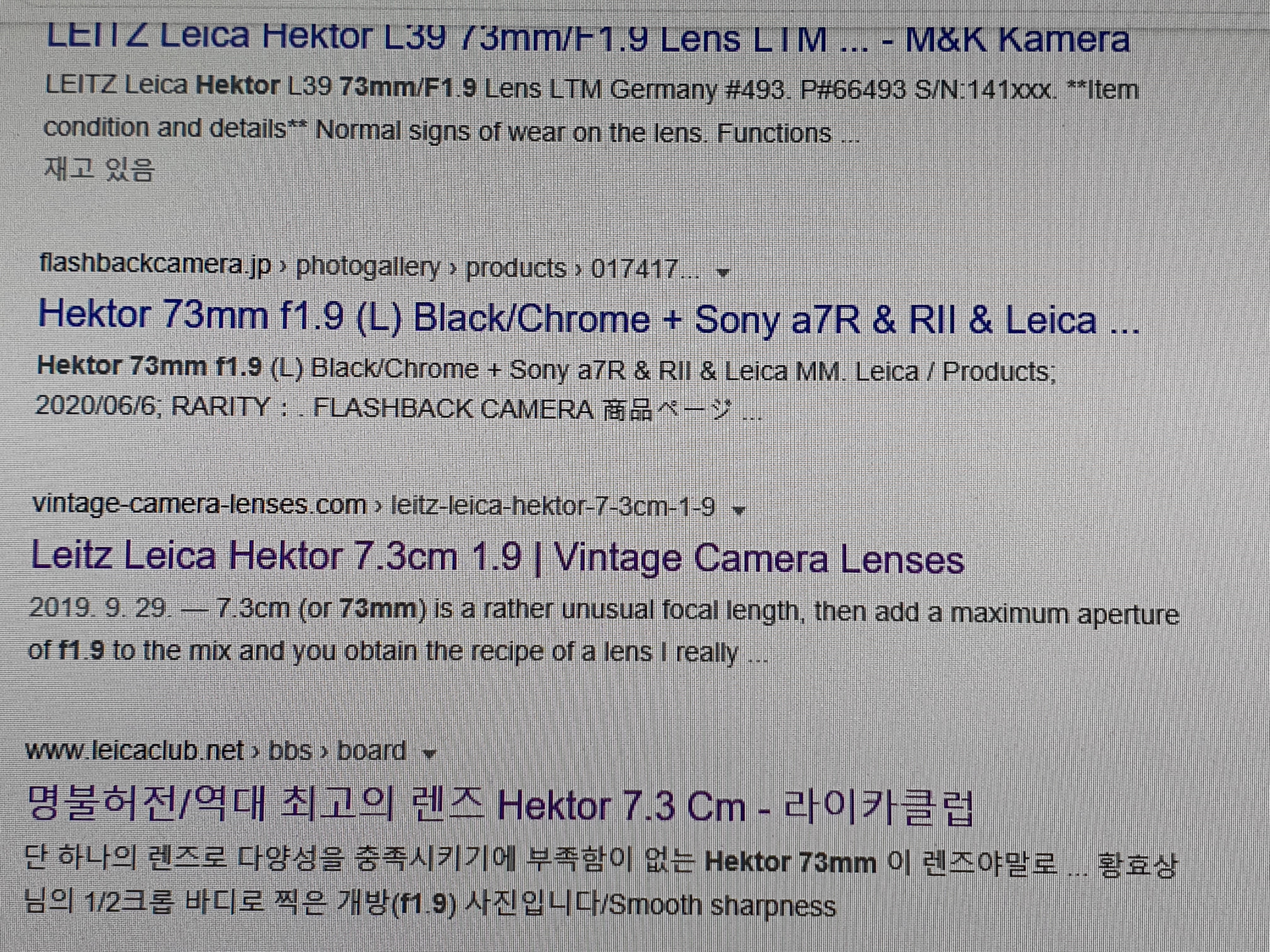Click the 'photogallery' breadcrumb segment
Viewport: 1270px width, 952px height.
tap(368, 267)
